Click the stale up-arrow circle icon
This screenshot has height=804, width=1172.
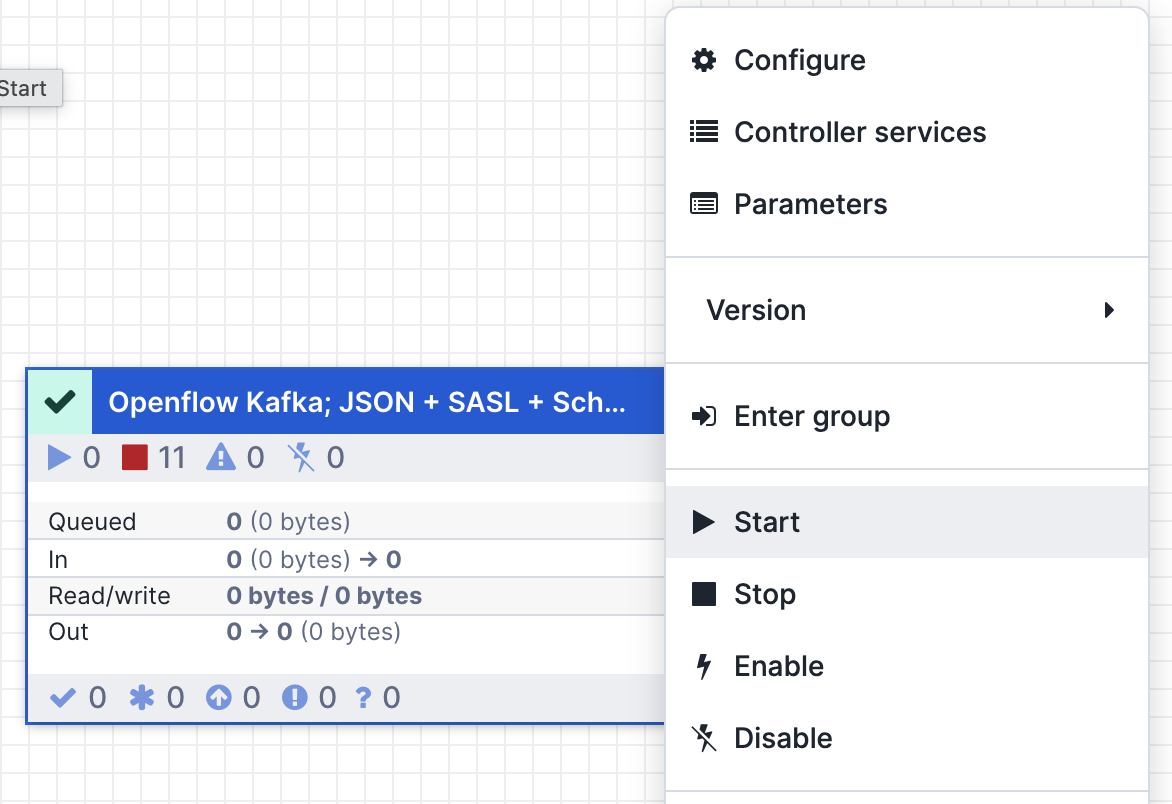pos(218,698)
